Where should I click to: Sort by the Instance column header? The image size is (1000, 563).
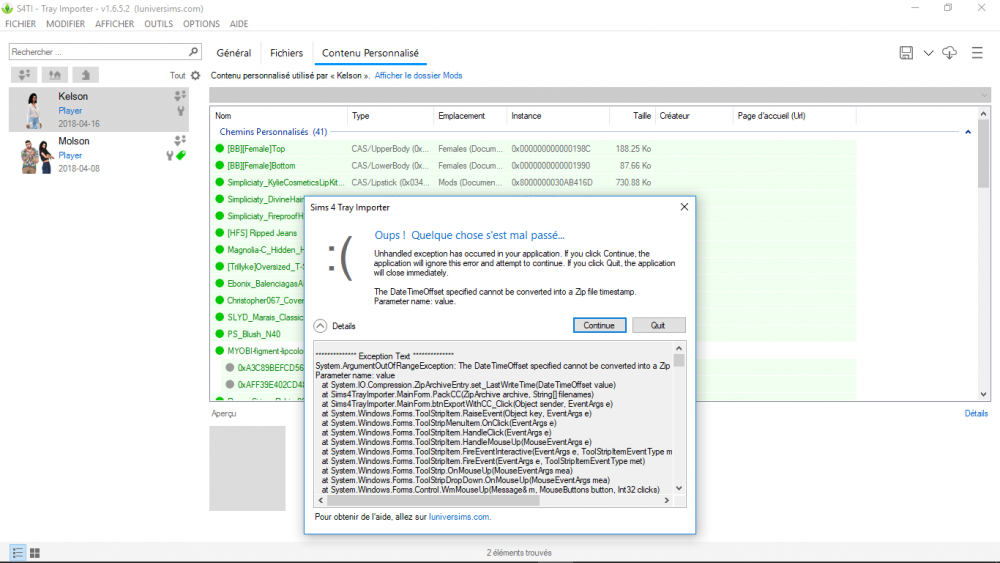tap(557, 115)
